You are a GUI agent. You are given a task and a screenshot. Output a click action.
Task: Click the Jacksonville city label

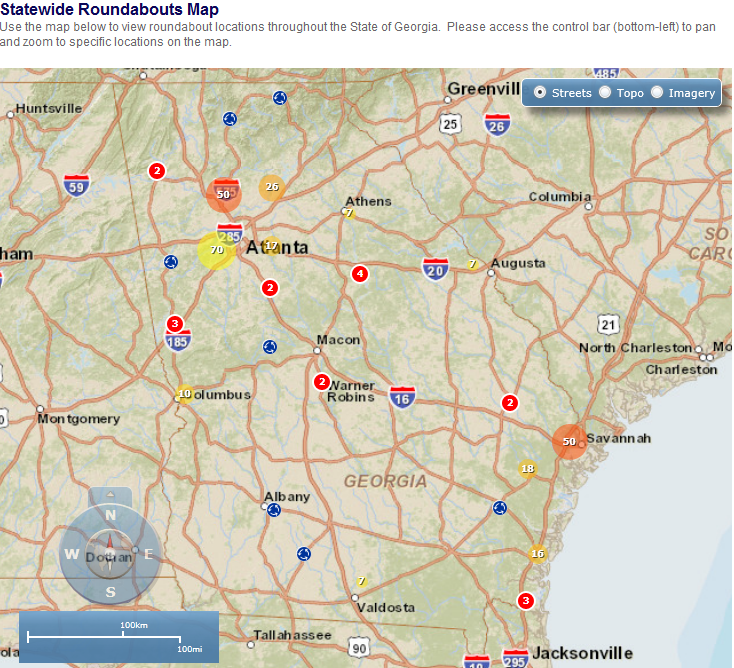tap(582, 653)
